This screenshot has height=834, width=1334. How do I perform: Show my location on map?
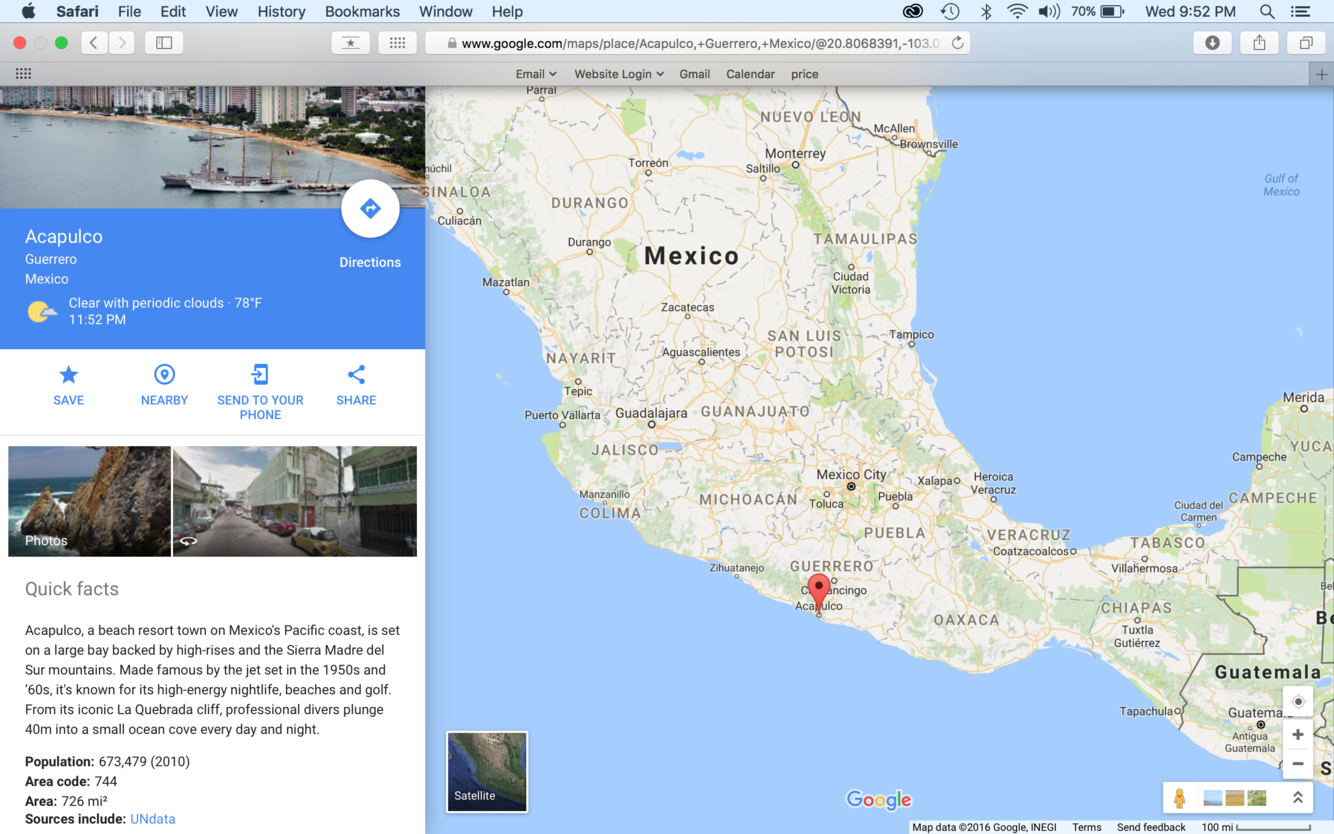[1297, 701]
